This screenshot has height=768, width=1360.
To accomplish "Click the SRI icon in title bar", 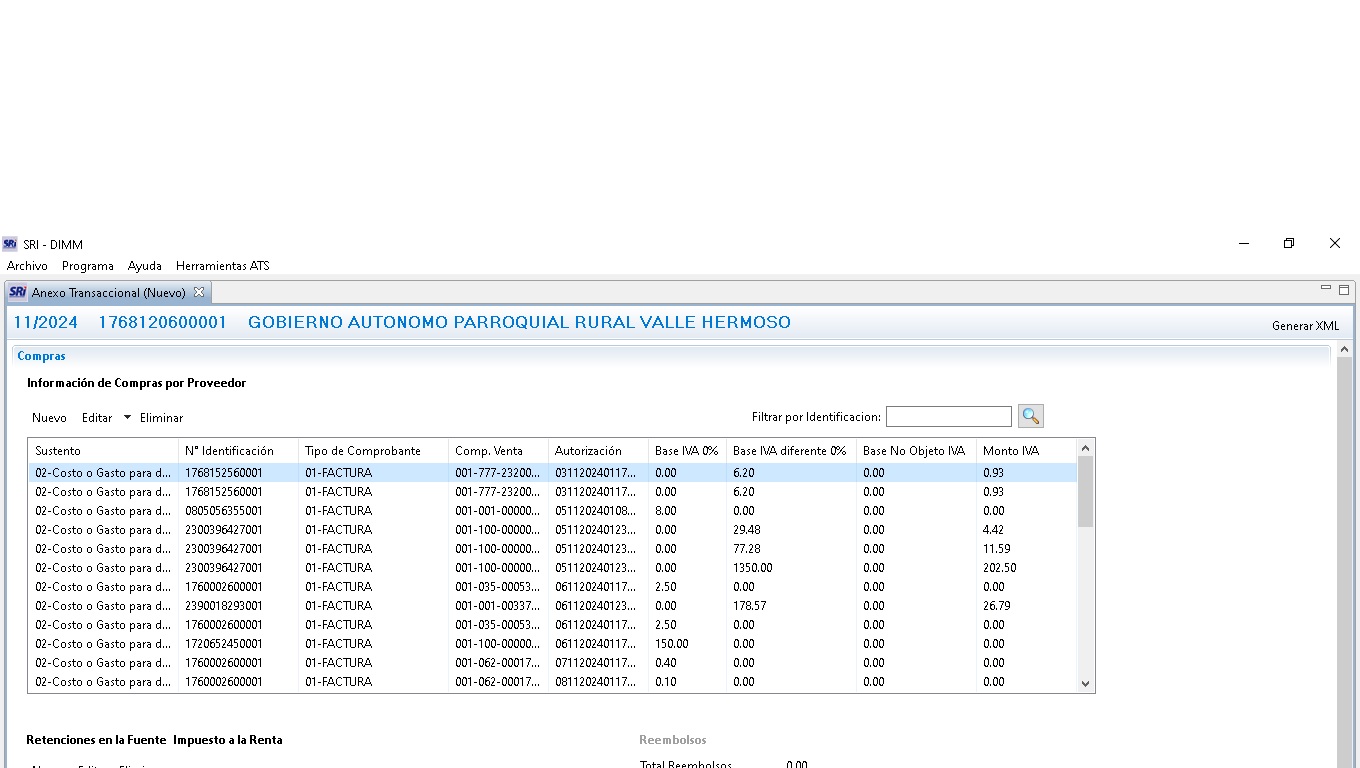I will point(10,244).
